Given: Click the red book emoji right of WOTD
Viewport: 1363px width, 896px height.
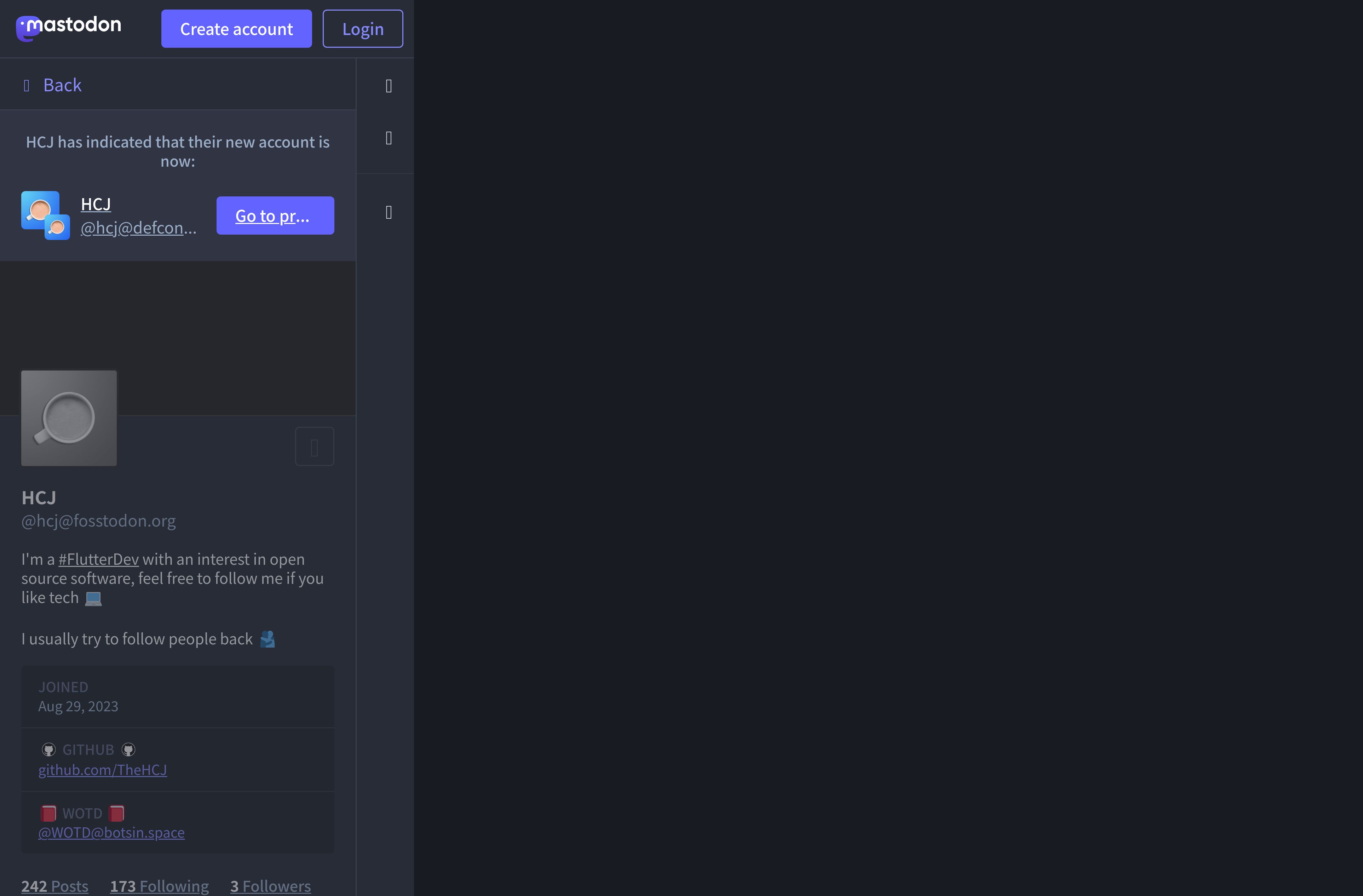Looking at the screenshot, I should click(x=117, y=814).
